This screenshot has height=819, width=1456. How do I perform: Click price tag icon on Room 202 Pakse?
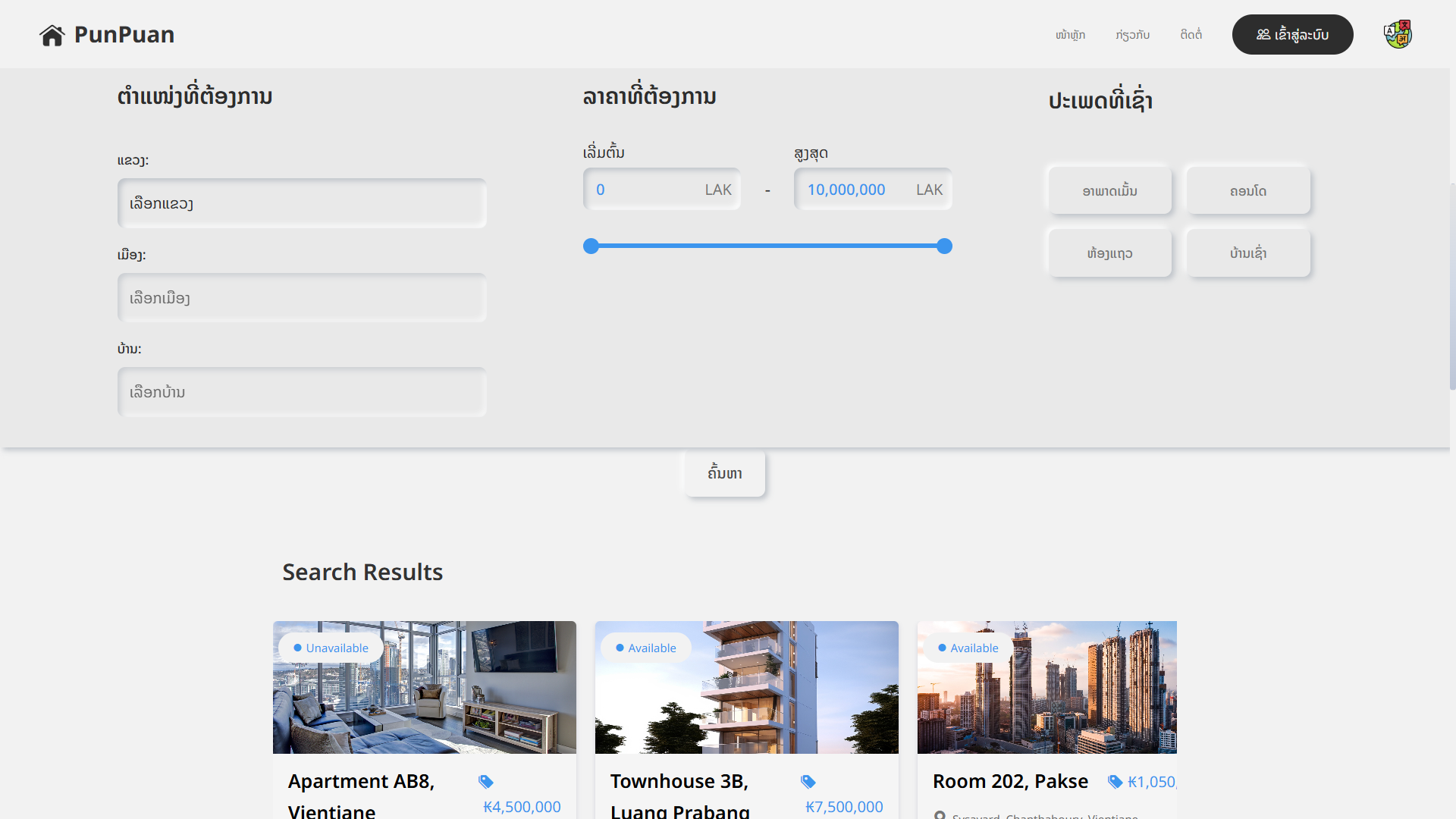pyautogui.click(x=1115, y=782)
